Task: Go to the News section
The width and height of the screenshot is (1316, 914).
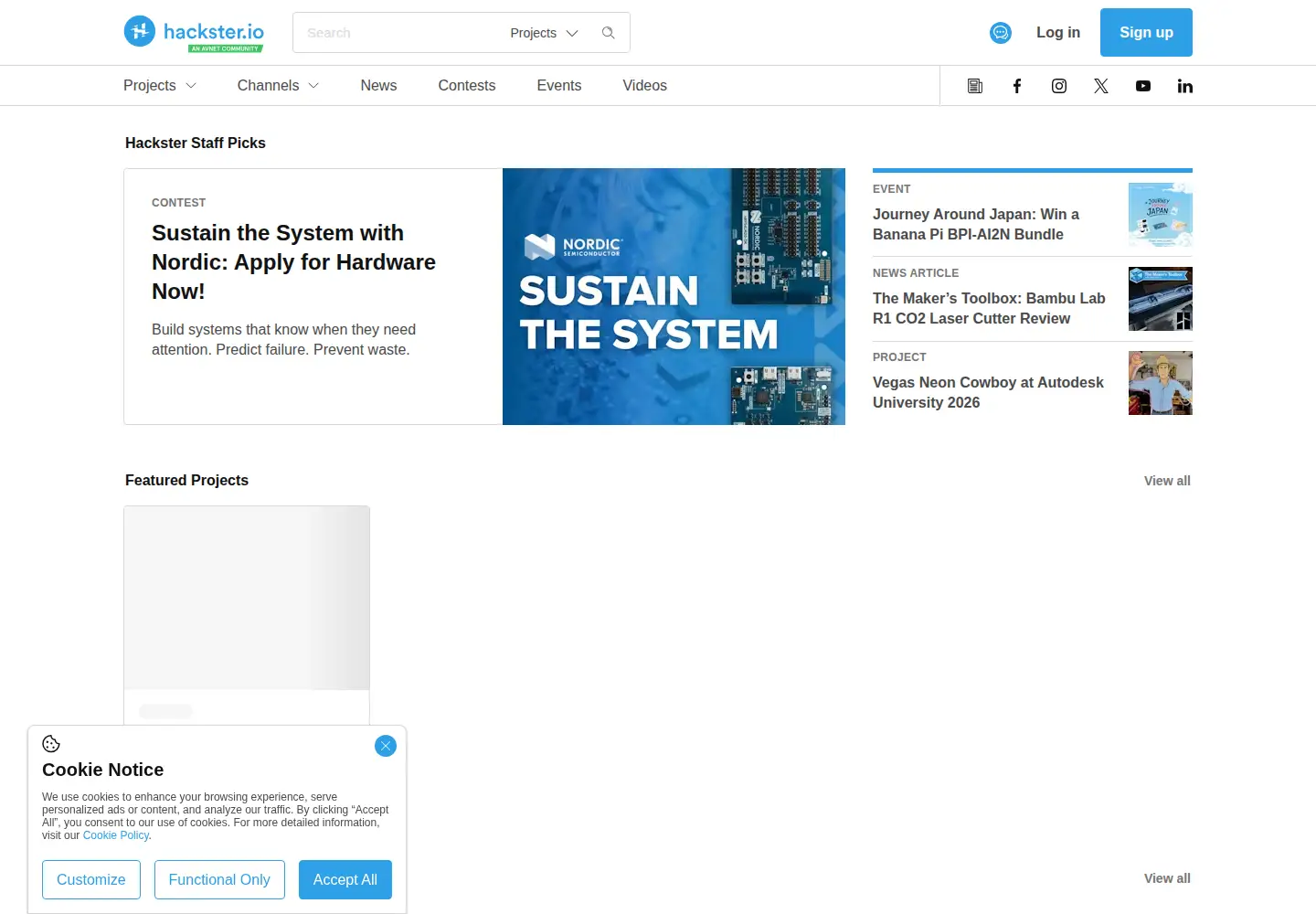Action: point(378,85)
